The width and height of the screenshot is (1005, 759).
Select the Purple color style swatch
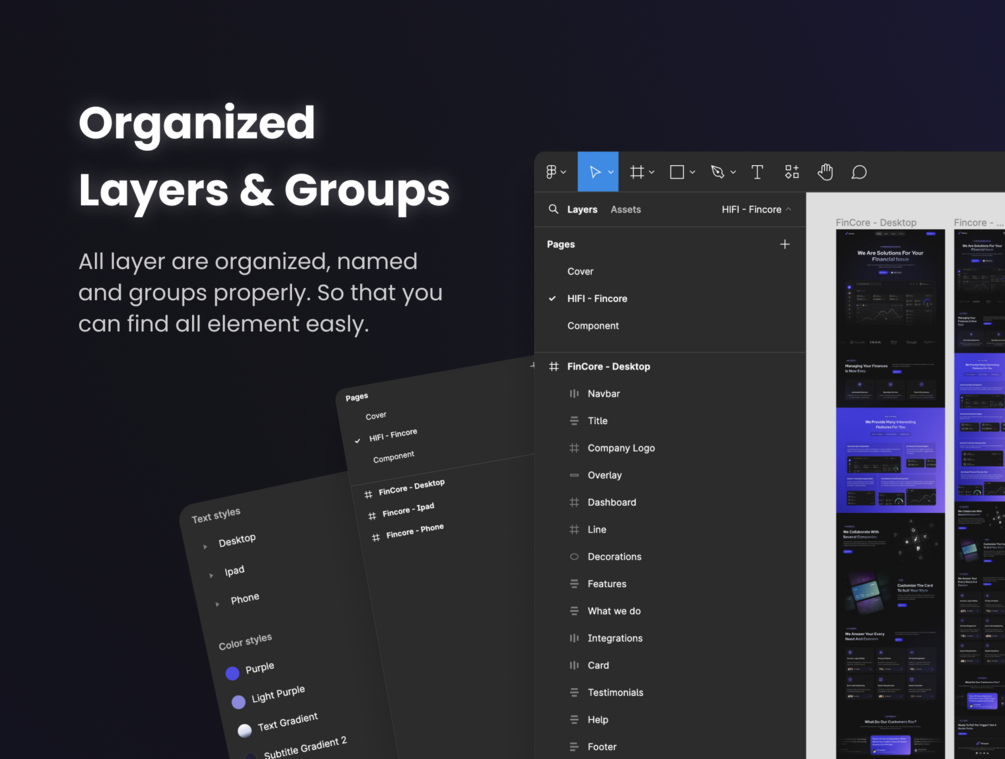[x=232, y=673]
